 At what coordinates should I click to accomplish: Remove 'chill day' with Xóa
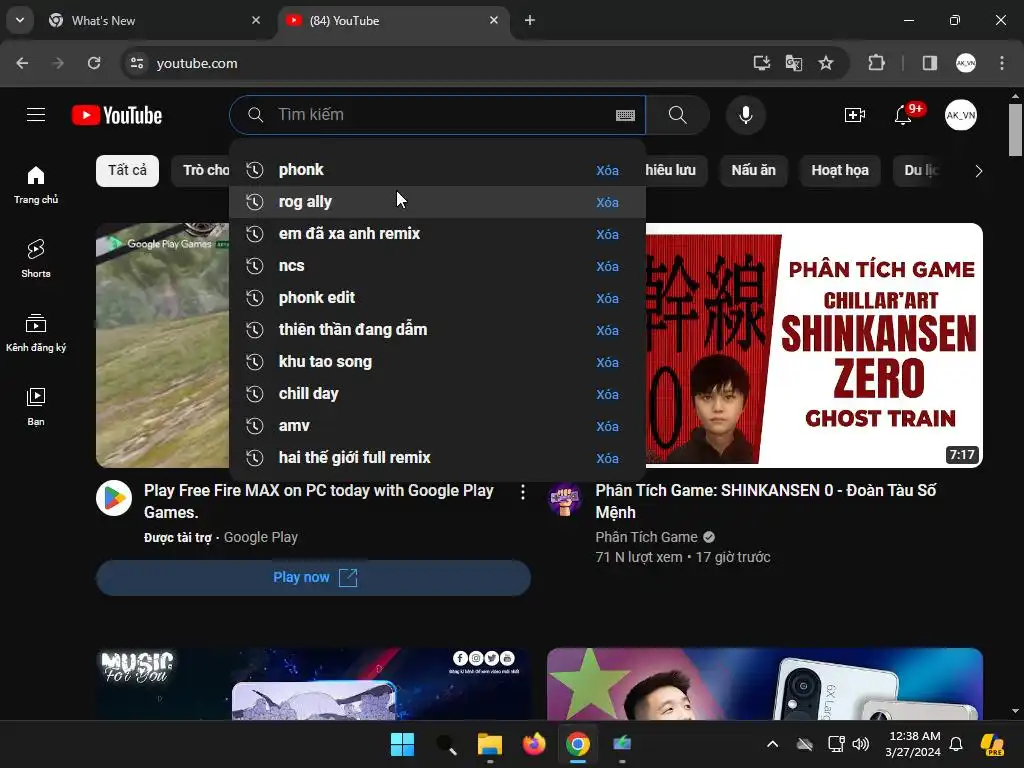coord(607,394)
